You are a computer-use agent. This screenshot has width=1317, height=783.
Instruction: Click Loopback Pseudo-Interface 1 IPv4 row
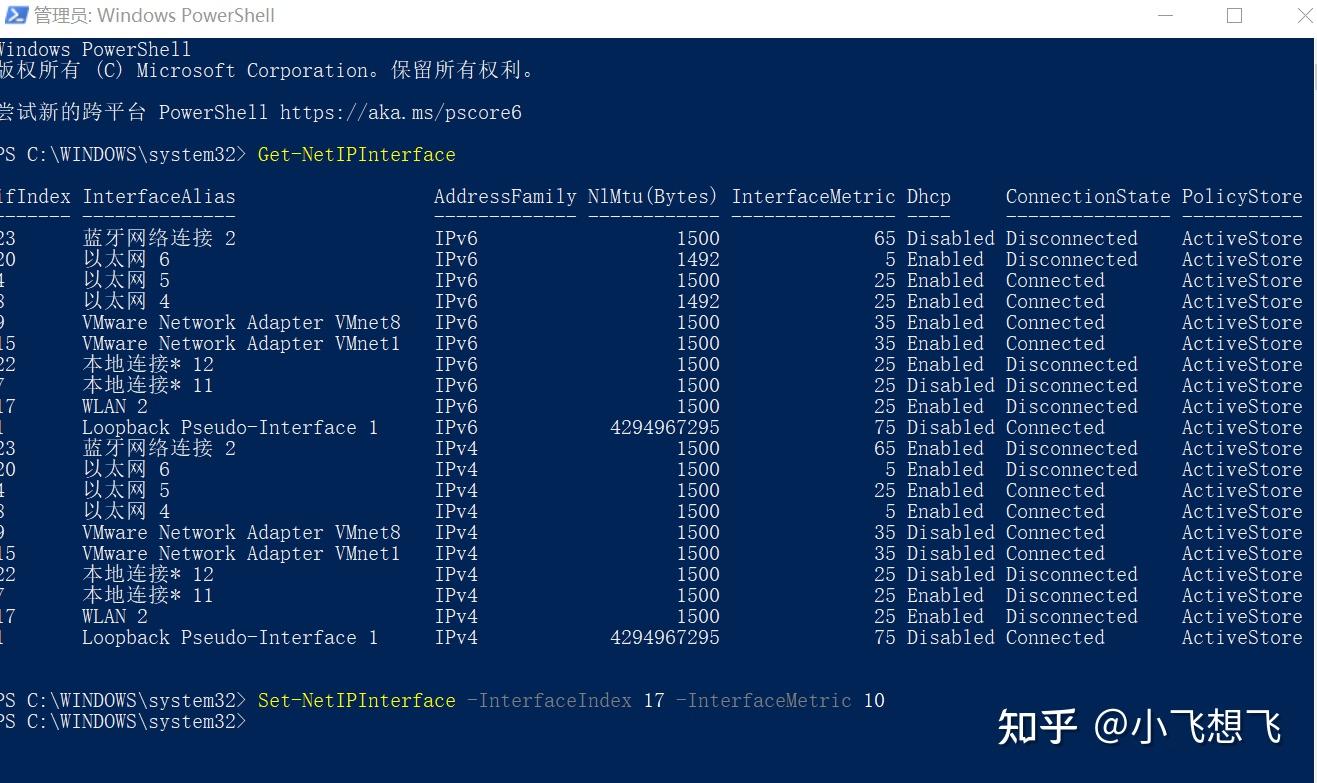click(x=651, y=637)
